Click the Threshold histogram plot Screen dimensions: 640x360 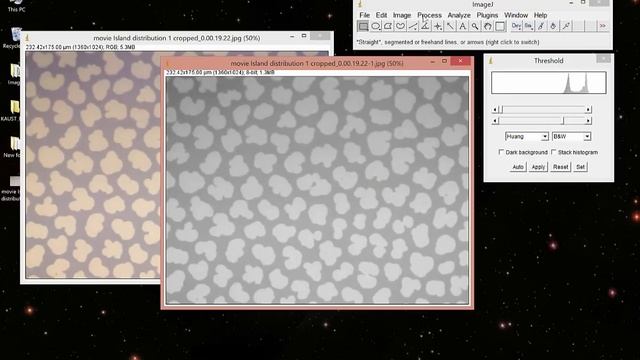tap(549, 83)
